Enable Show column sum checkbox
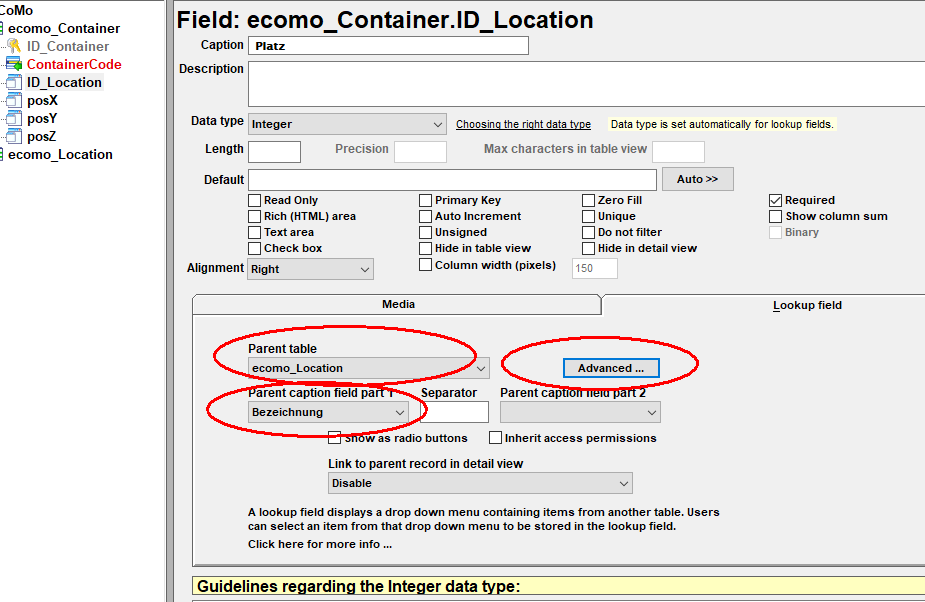925x602 pixels. [x=775, y=217]
